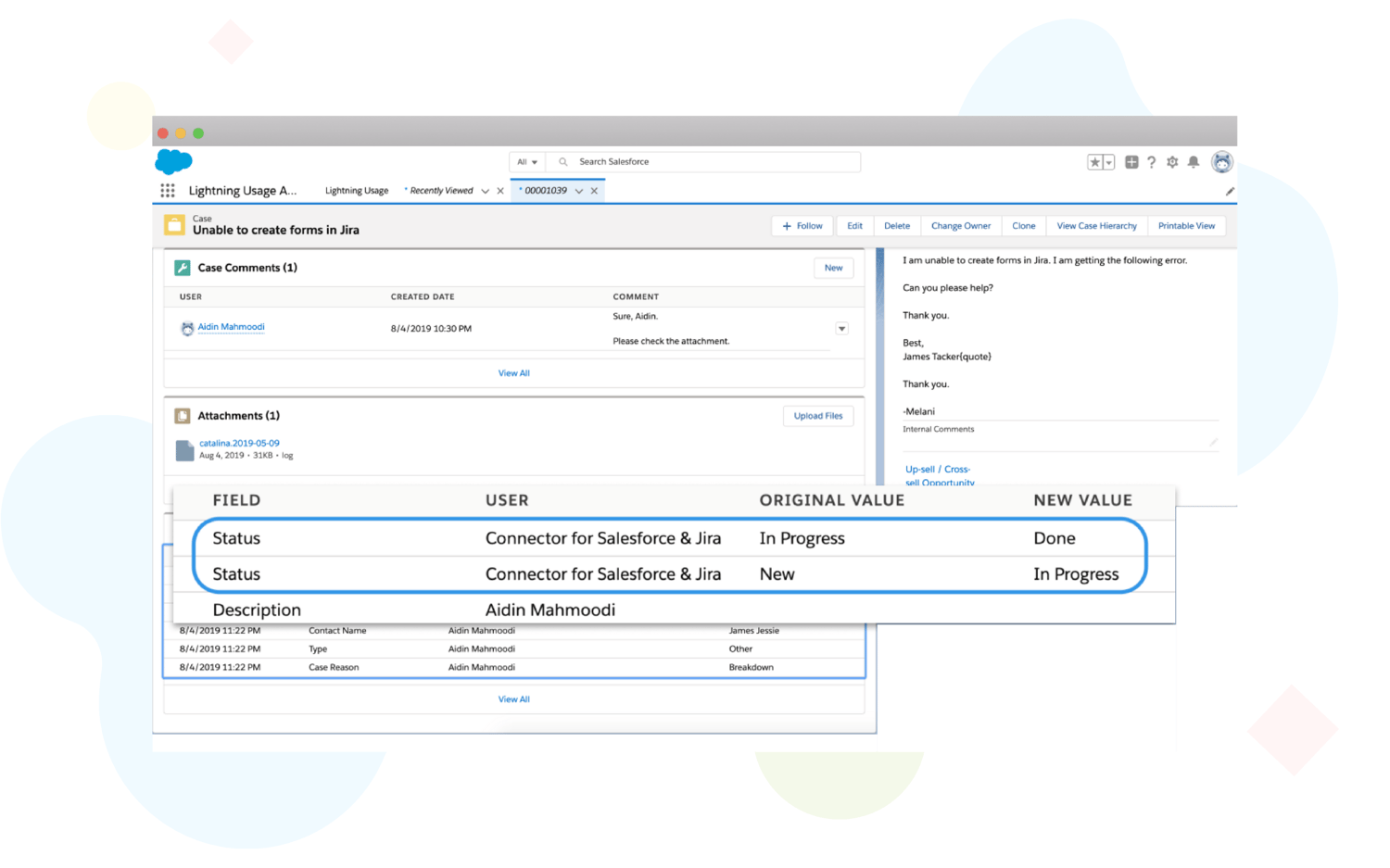The width and height of the screenshot is (1390, 868).
Task: Click the Case record icon
Action: point(174,225)
